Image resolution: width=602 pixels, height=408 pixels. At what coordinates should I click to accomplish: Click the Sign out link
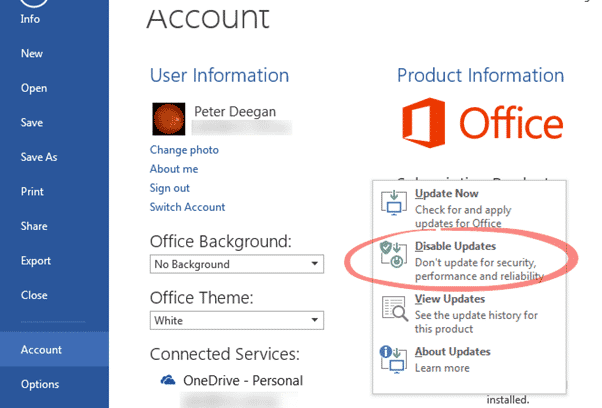pos(170,188)
